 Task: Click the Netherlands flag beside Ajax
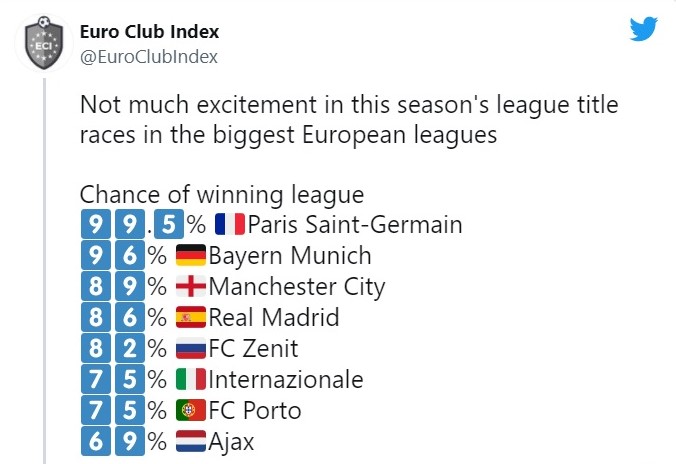pos(191,441)
